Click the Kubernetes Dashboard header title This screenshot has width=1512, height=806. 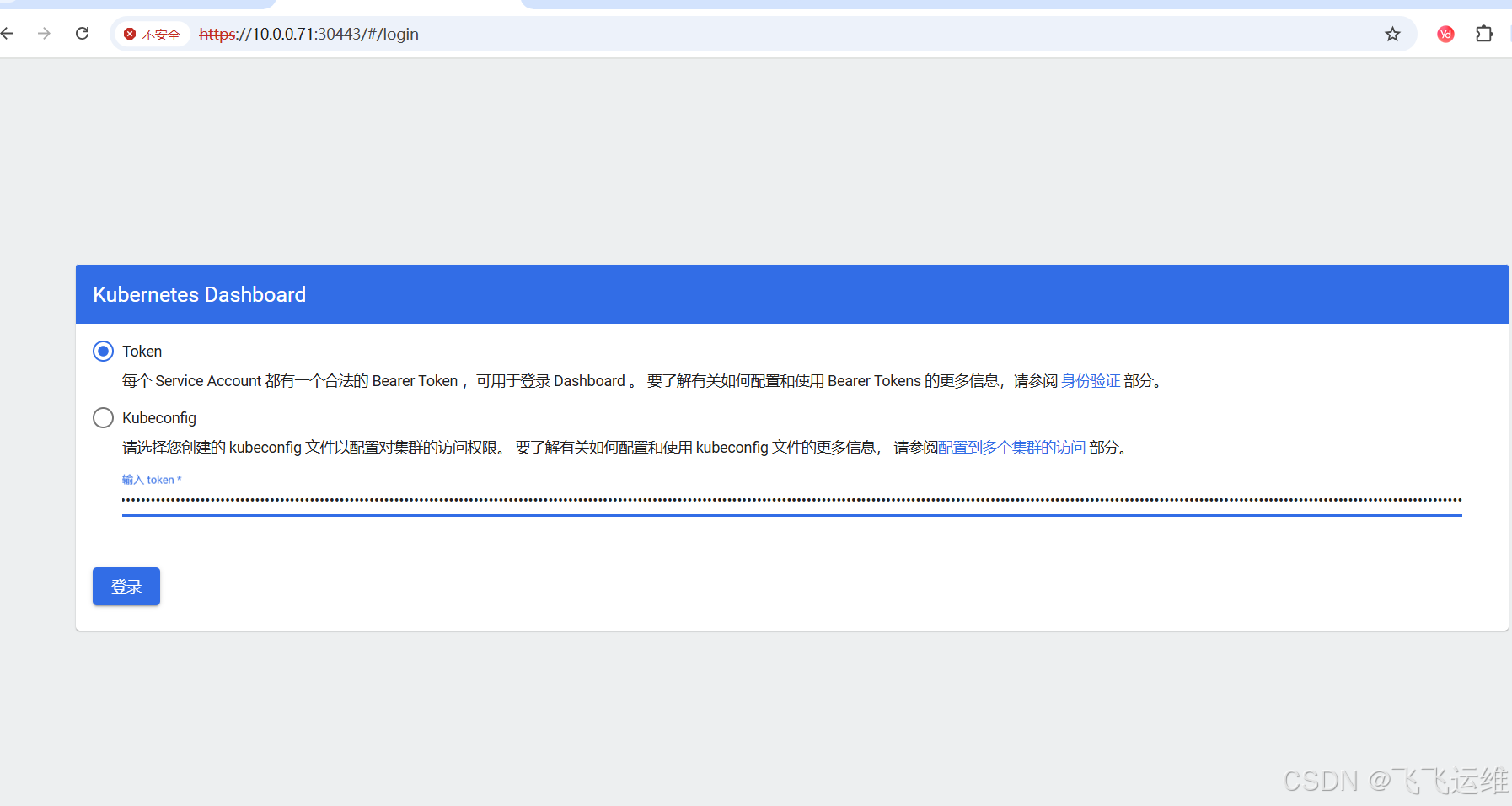[200, 295]
